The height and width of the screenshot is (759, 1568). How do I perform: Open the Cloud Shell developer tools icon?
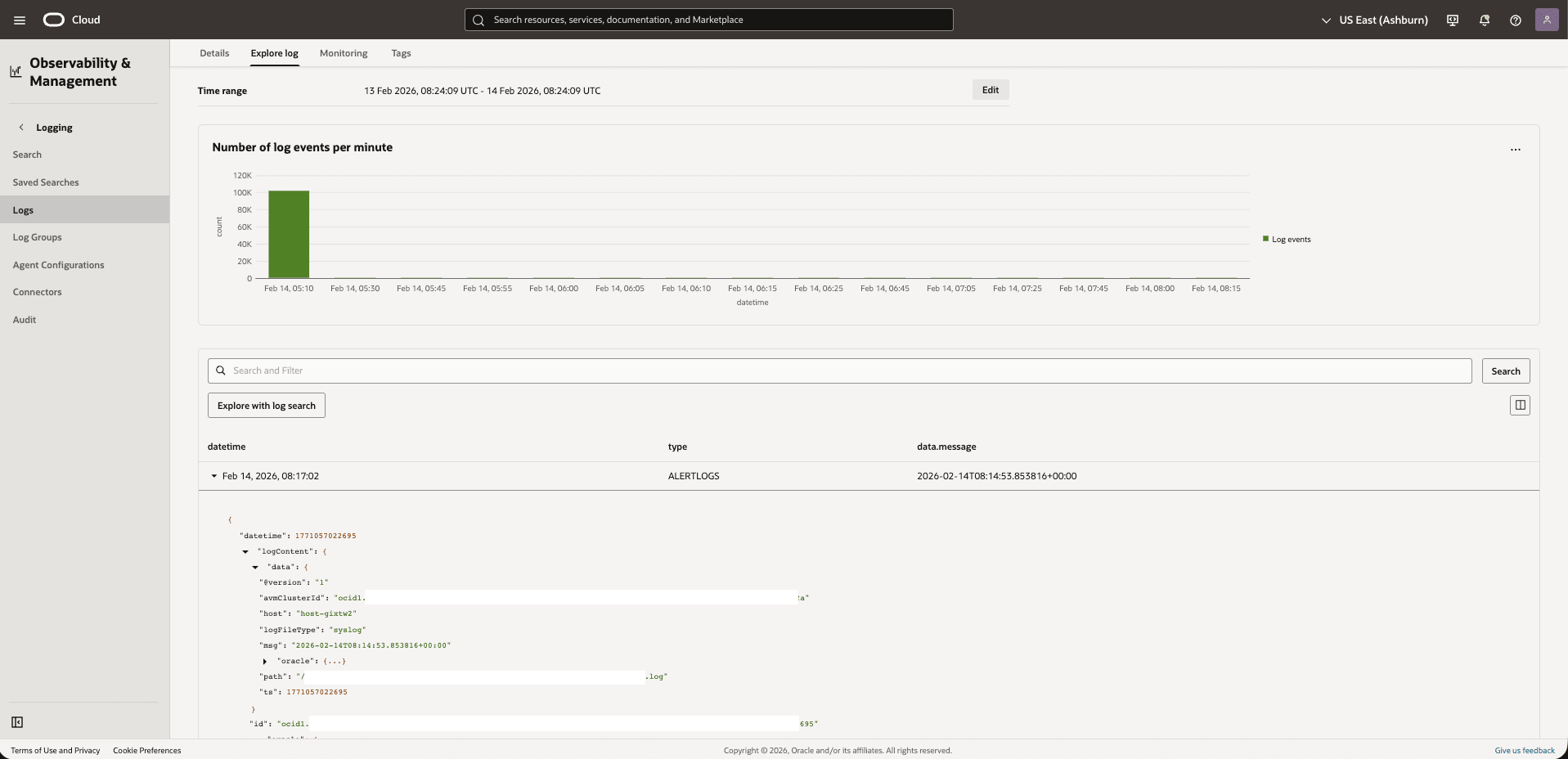1453,20
